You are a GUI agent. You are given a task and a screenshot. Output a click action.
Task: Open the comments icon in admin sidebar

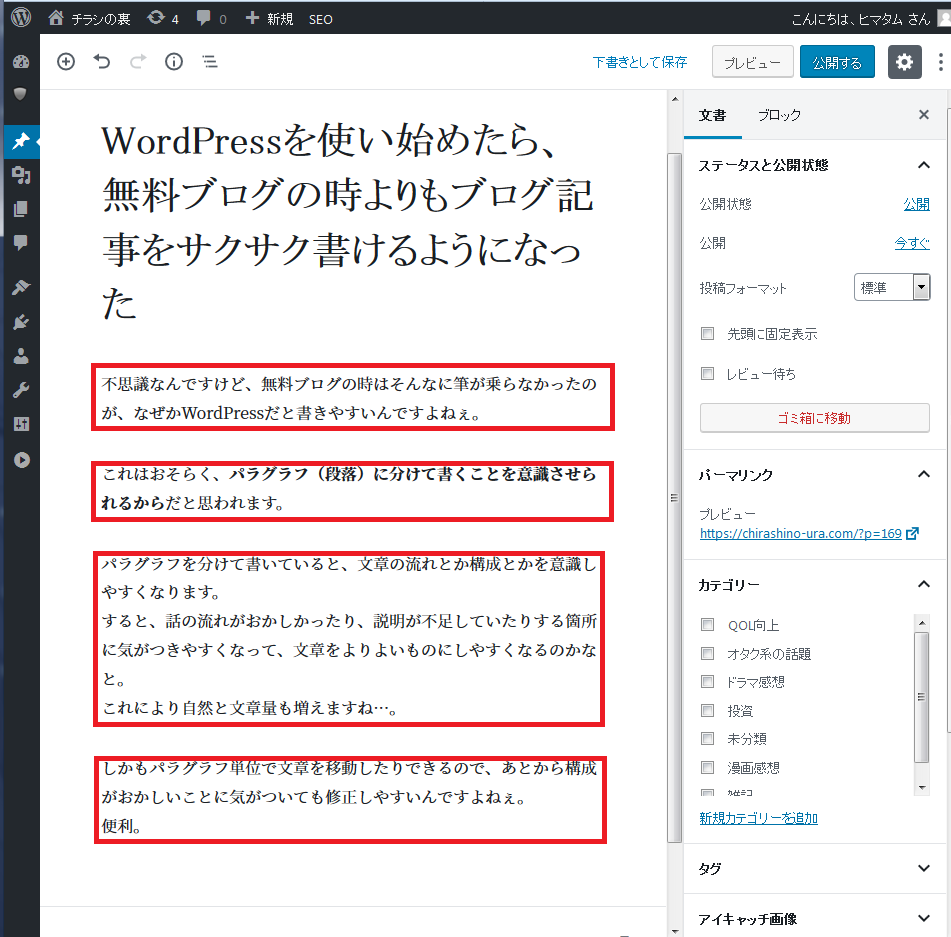tap(20, 243)
